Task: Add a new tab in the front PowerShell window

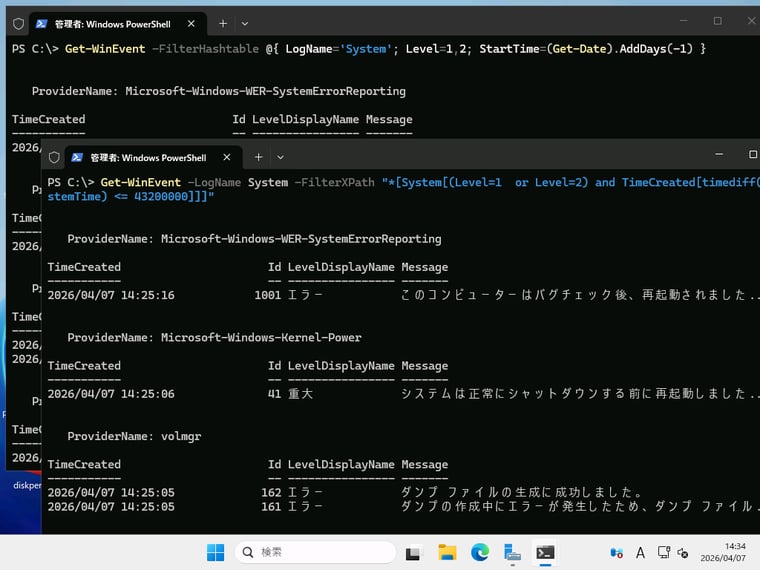Action: point(258,157)
